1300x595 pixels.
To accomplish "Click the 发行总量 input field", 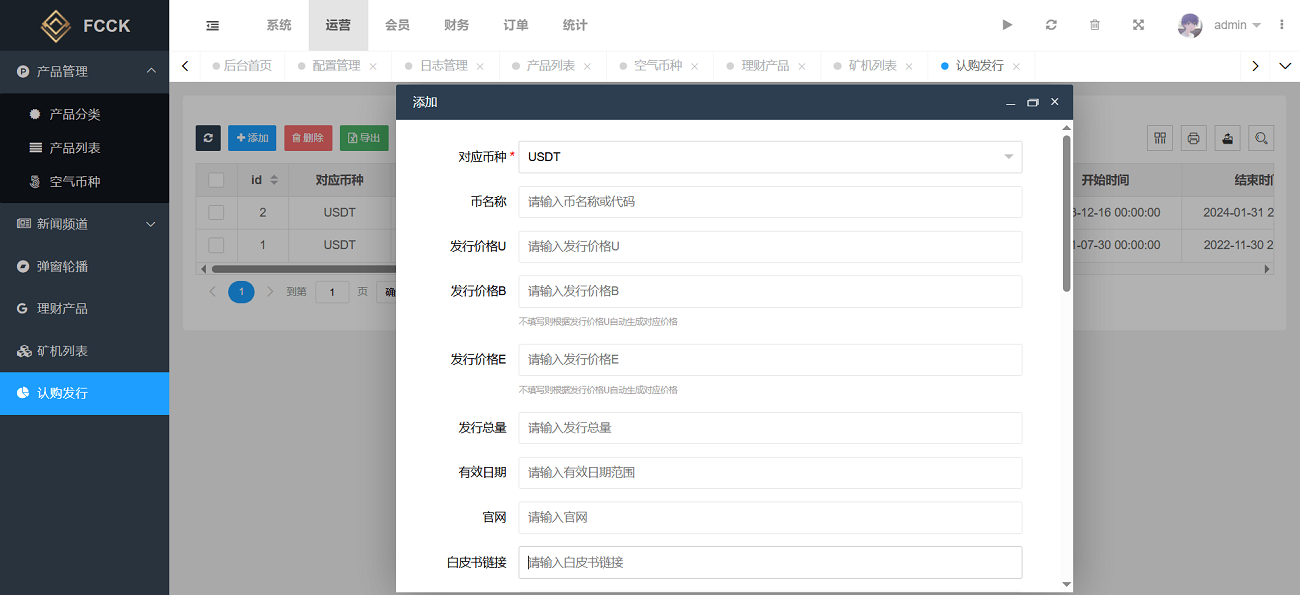I will tap(770, 428).
